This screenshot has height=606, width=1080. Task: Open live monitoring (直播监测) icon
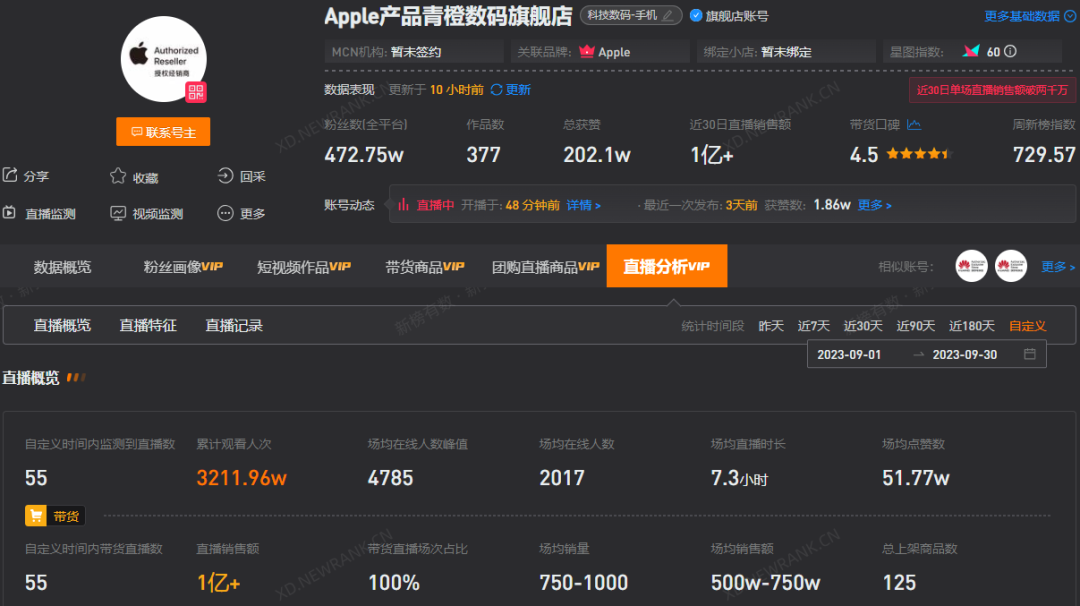pos(10,213)
